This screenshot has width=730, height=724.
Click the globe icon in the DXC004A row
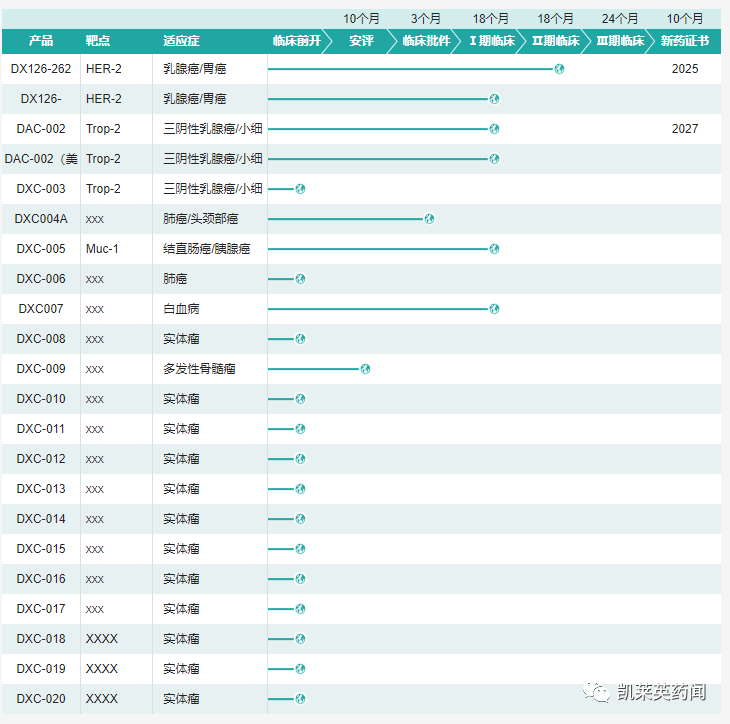point(430,219)
